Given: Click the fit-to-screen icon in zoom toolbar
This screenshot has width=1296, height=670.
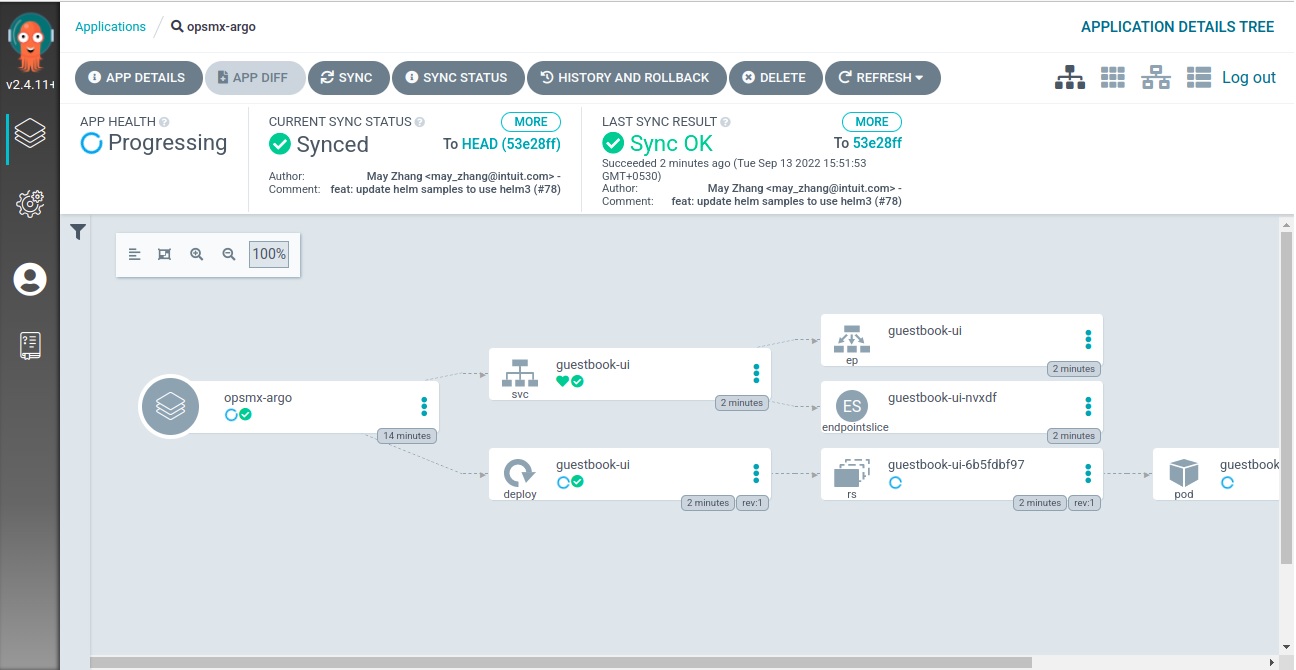Looking at the screenshot, I should tap(165, 254).
